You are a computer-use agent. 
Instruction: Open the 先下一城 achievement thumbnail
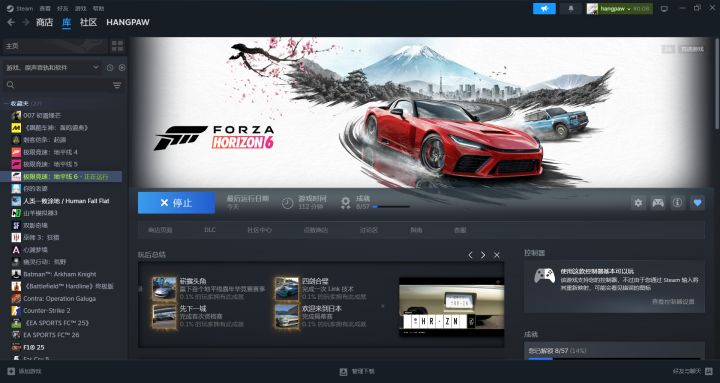(164, 316)
